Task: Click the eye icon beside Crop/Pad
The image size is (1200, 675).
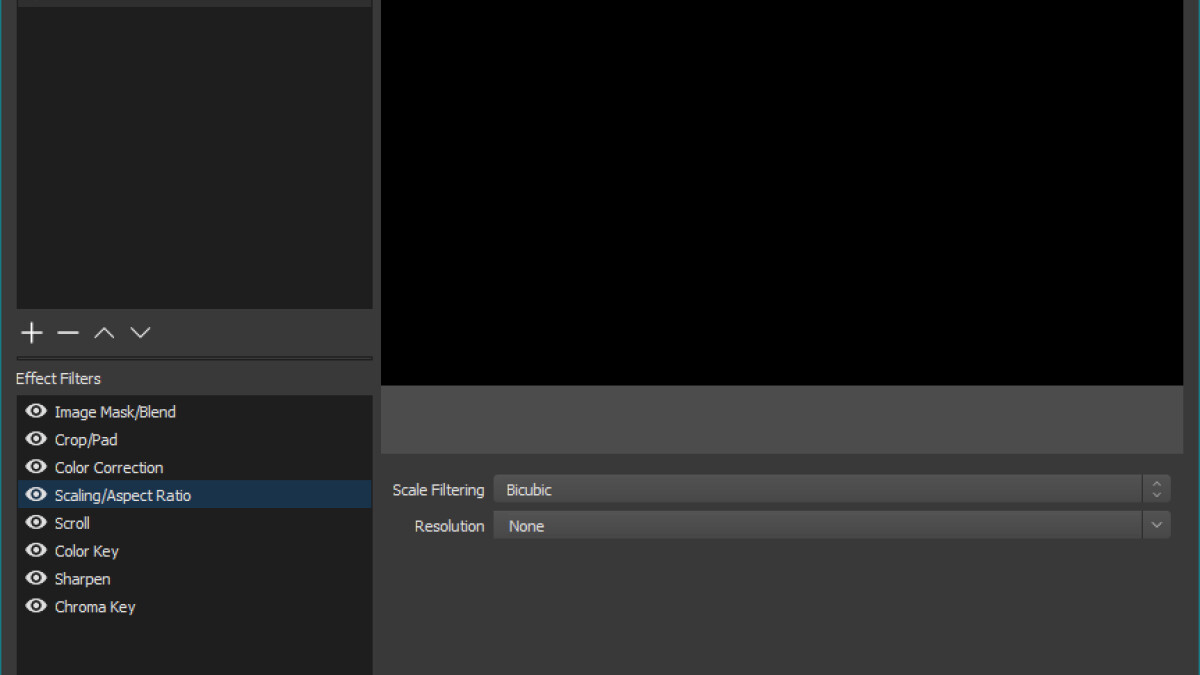Action: coord(35,439)
